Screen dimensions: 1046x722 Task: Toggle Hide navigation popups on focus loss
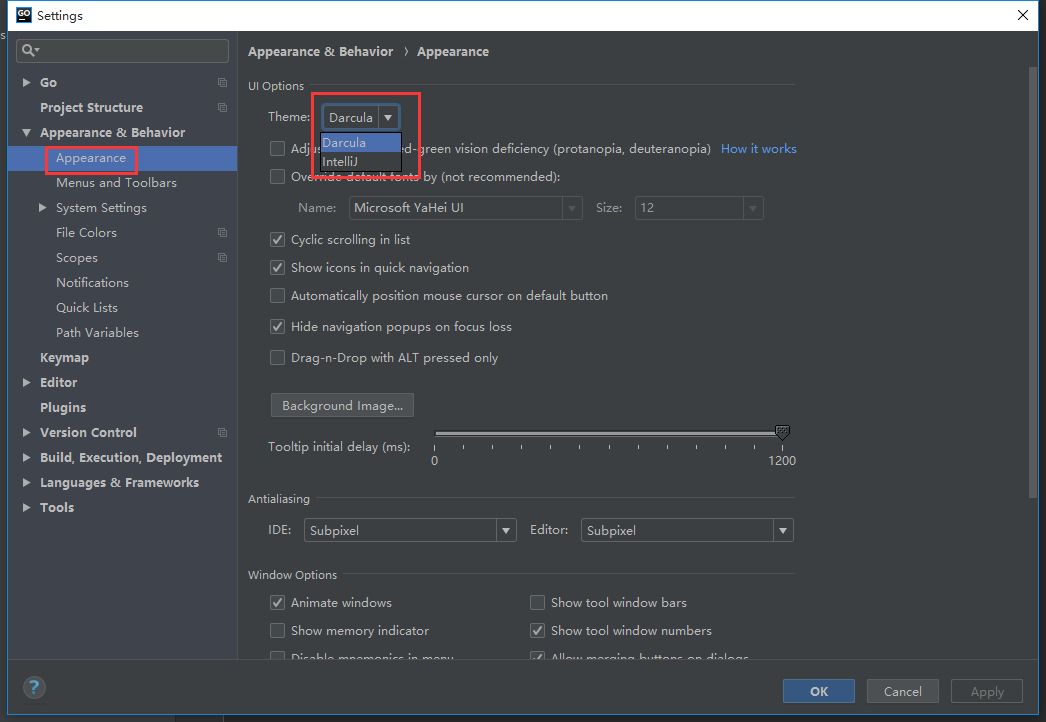click(x=277, y=327)
